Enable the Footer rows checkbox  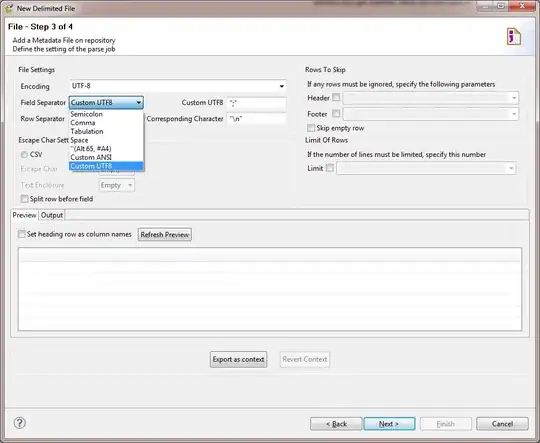pos(336,113)
